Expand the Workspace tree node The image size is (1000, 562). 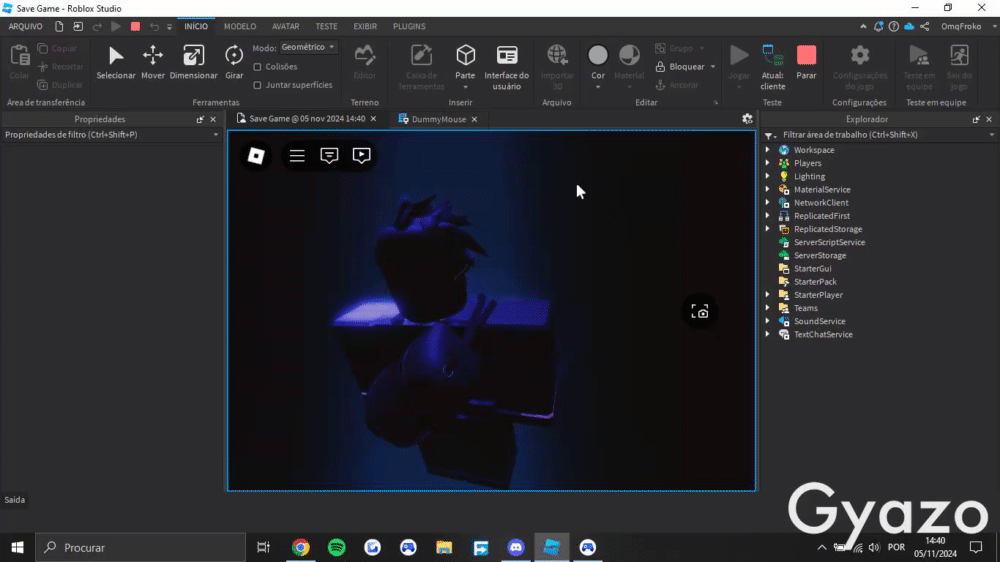(768, 150)
